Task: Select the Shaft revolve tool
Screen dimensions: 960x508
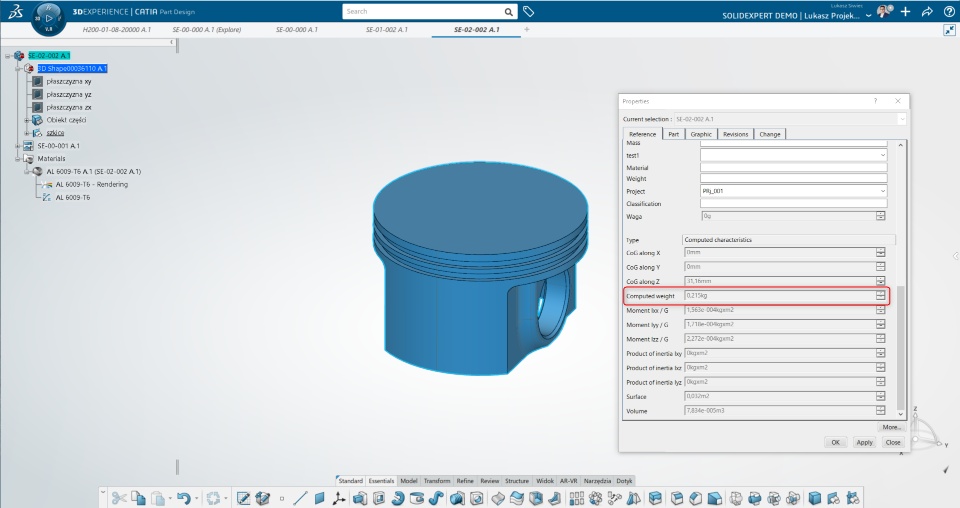Action: click(398, 498)
